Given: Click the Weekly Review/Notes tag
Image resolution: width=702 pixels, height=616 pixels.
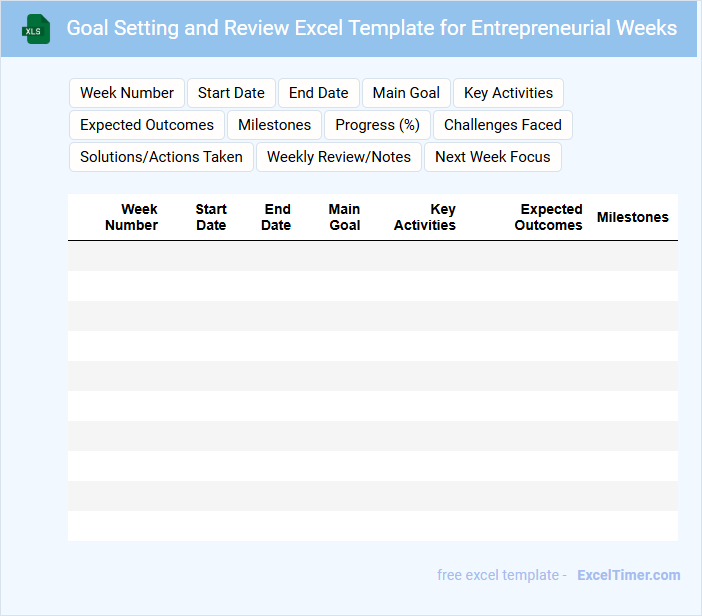Looking at the screenshot, I should pos(339,157).
